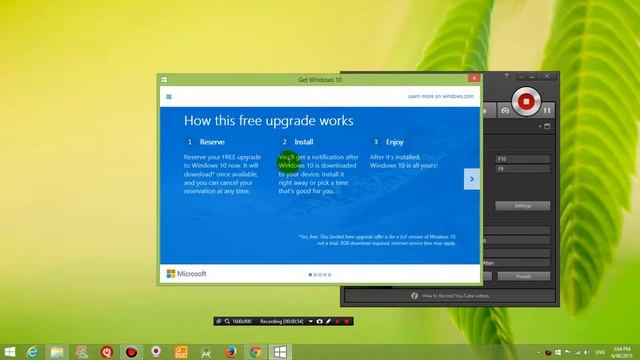Image resolution: width=640 pixels, height=360 pixels.
Task: Open the taskbar clock and date
Action: pos(622,352)
